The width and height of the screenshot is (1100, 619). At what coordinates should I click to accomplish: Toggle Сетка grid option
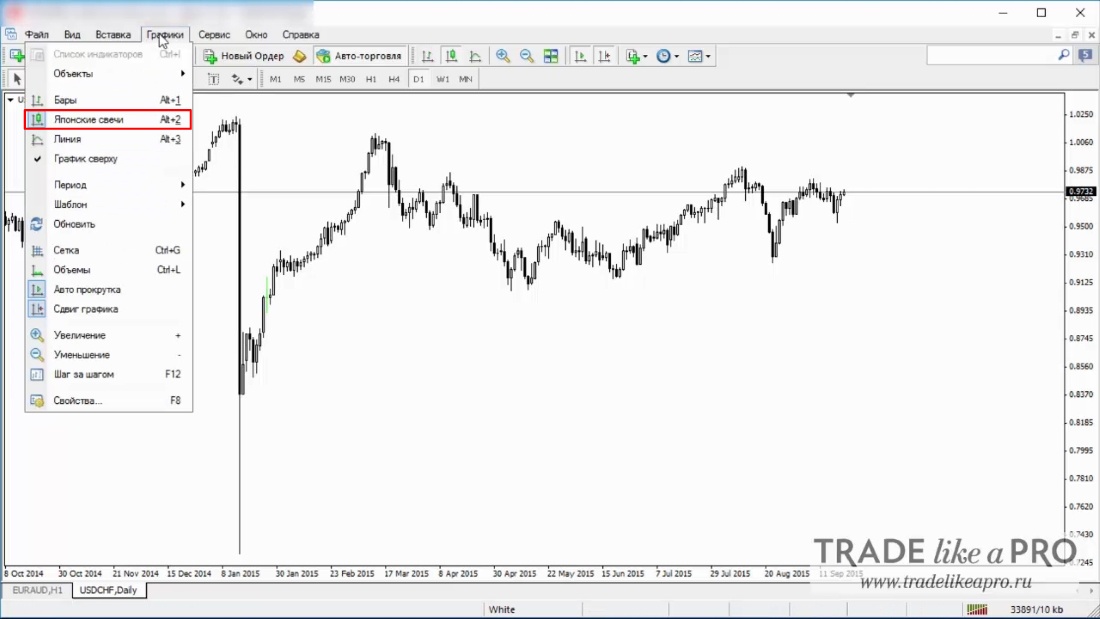(108, 250)
